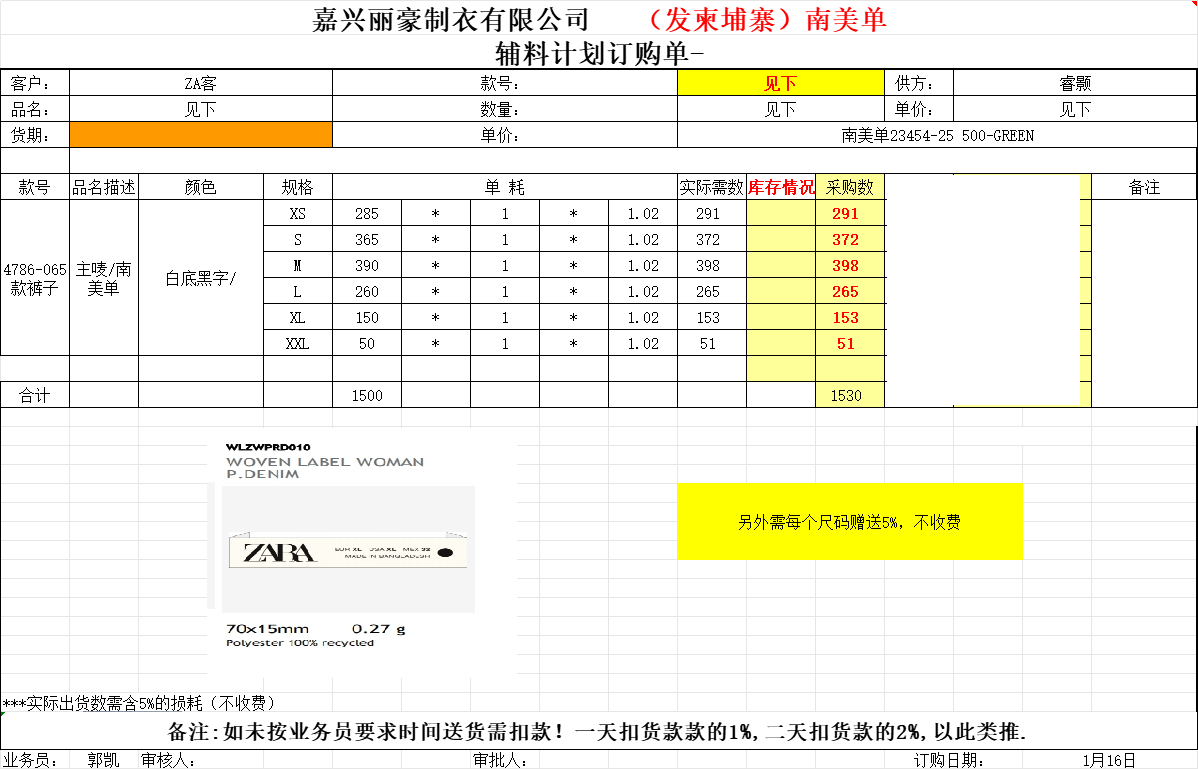Click the yellow note about 5% free extras

[849, 522]
